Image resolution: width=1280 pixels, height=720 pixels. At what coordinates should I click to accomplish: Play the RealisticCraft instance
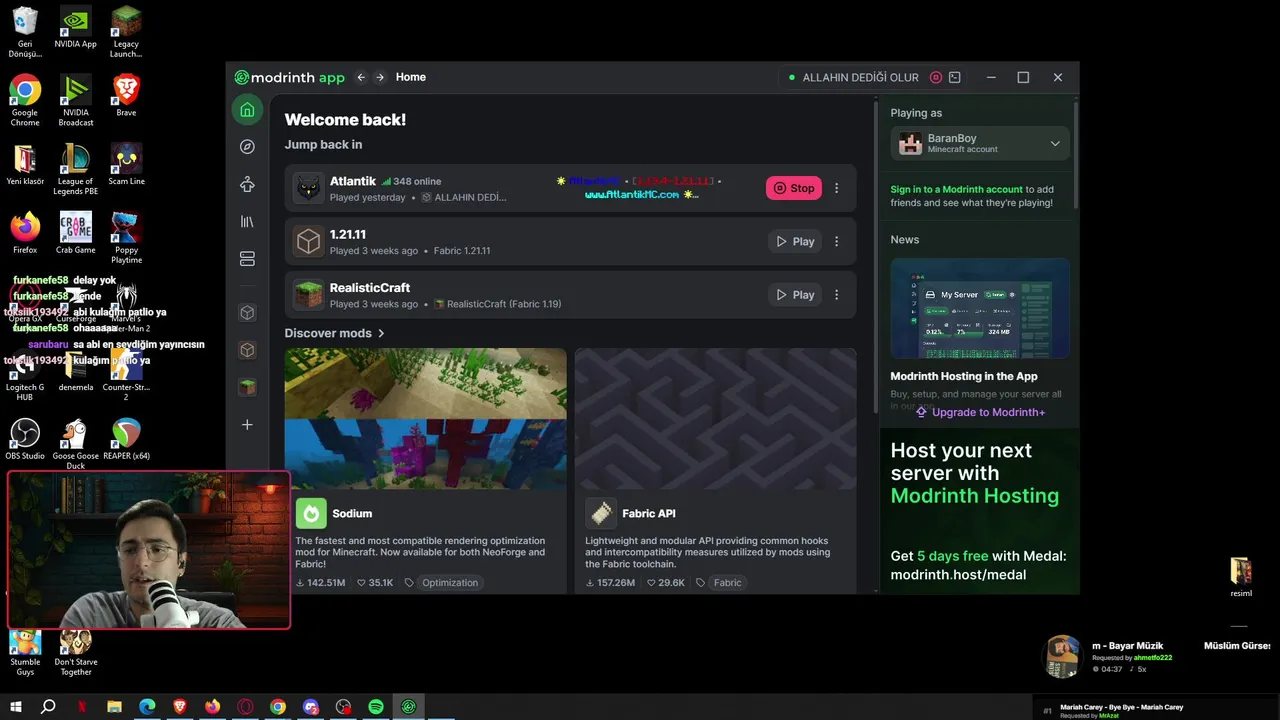[795, 295]
